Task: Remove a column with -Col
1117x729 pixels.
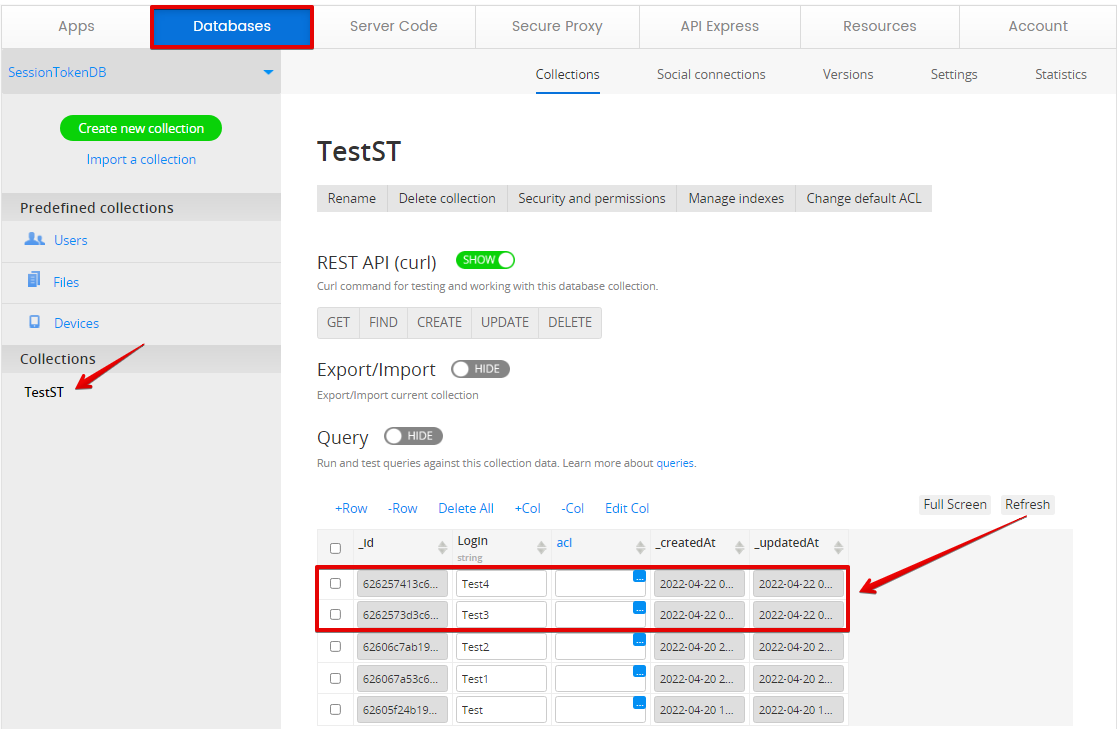Action: click(573, 508)
